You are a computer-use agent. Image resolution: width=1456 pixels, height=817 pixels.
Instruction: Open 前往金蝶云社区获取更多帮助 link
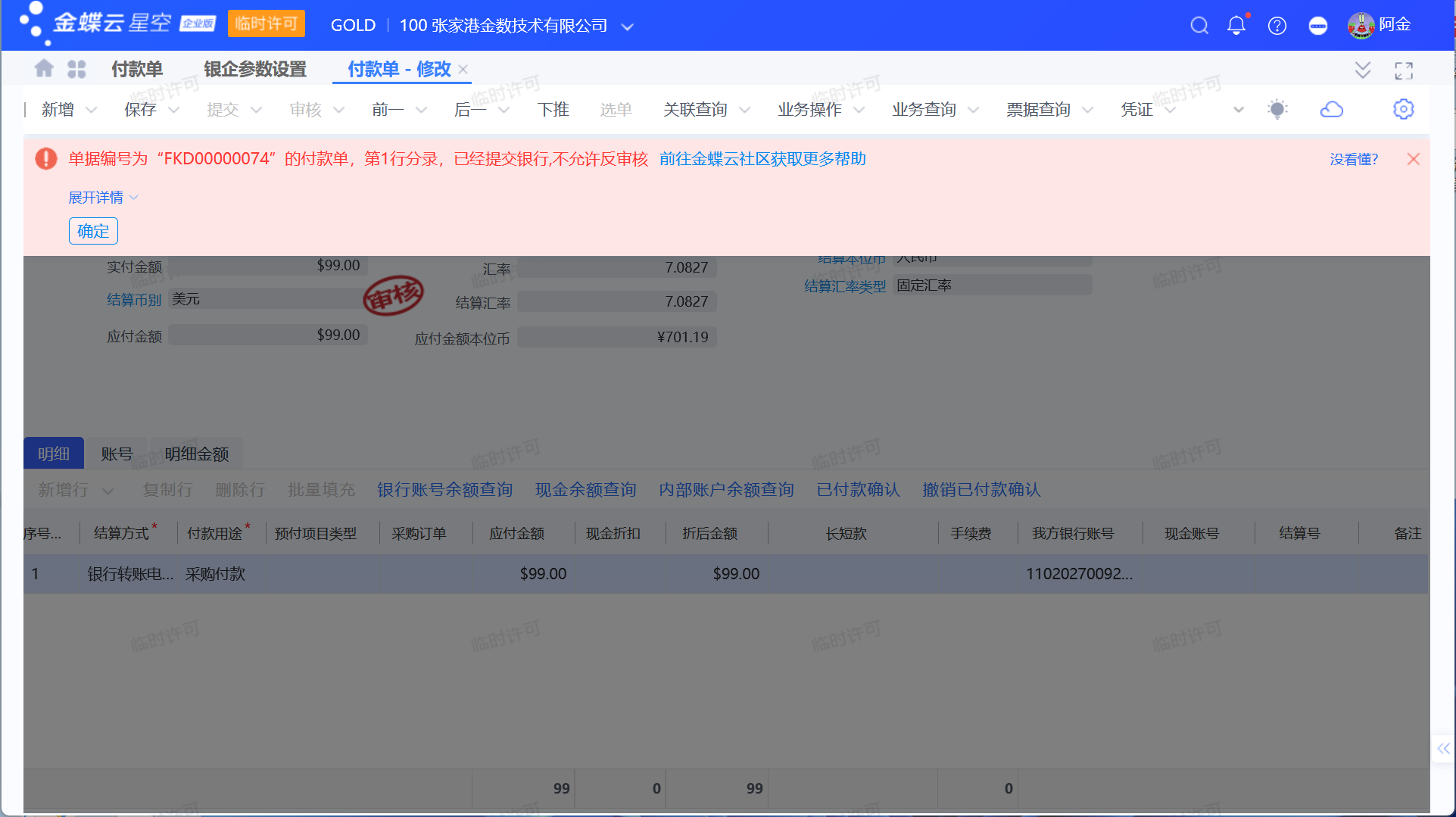coord(762,159)
